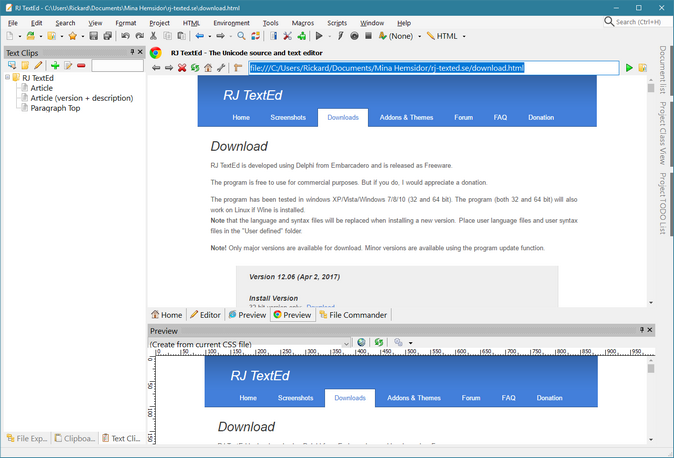Open the Project TODO List side tab
674x458 pixels.
click(663, 203)
